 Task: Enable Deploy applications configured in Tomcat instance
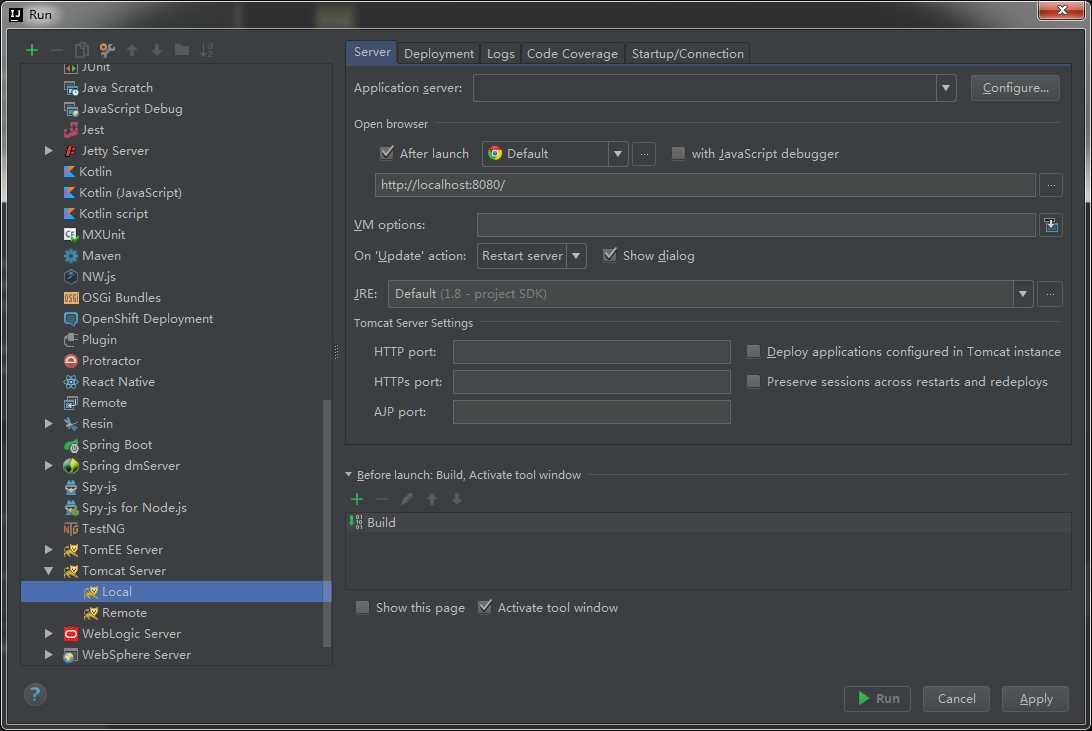click(x=753, y=351)
